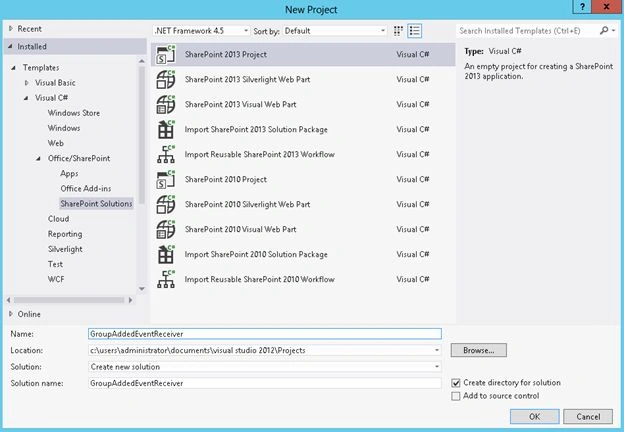Expand the Online section
Screen dimensions: 624x432
coord(11,314)
